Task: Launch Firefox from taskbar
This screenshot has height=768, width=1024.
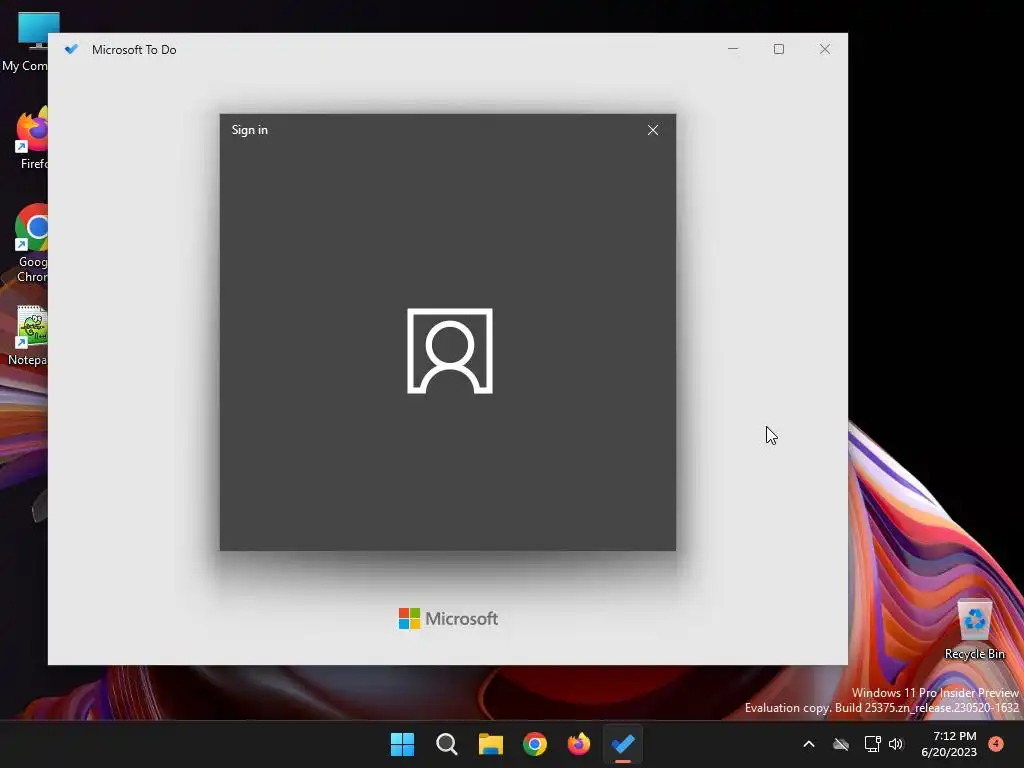Action: [x=579, y=744]
